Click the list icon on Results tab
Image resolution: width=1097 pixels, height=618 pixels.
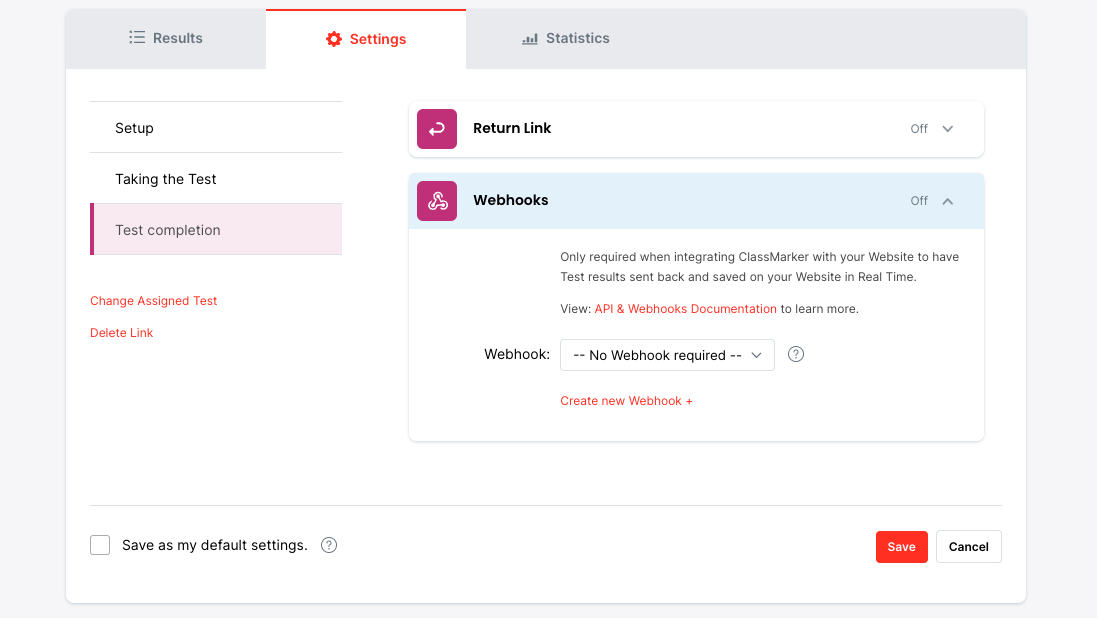pos(137,38)
